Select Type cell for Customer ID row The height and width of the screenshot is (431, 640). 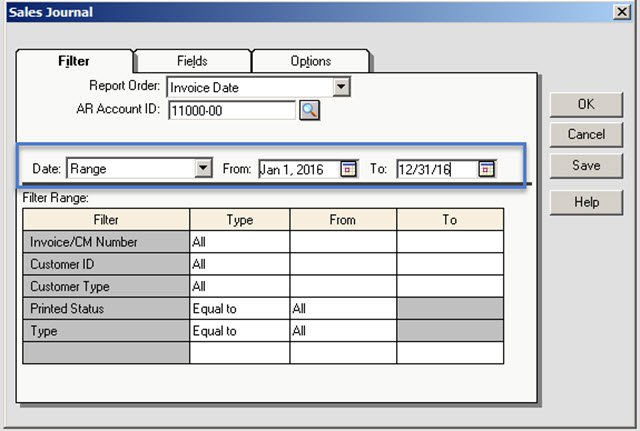pos(239,264)
